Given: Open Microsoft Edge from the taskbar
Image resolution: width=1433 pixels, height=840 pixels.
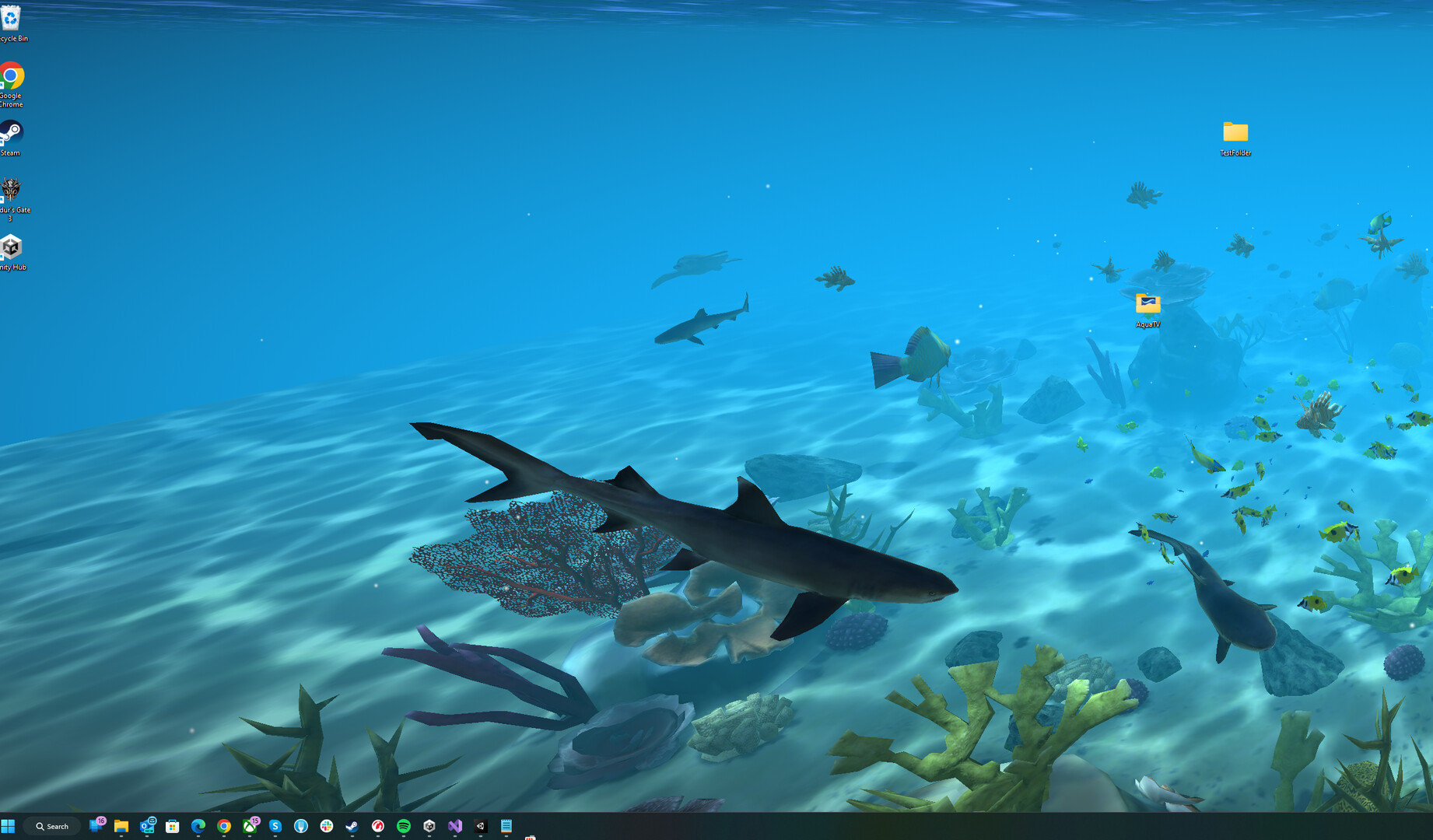Looking at the screenshot, I should pos(198,826).
